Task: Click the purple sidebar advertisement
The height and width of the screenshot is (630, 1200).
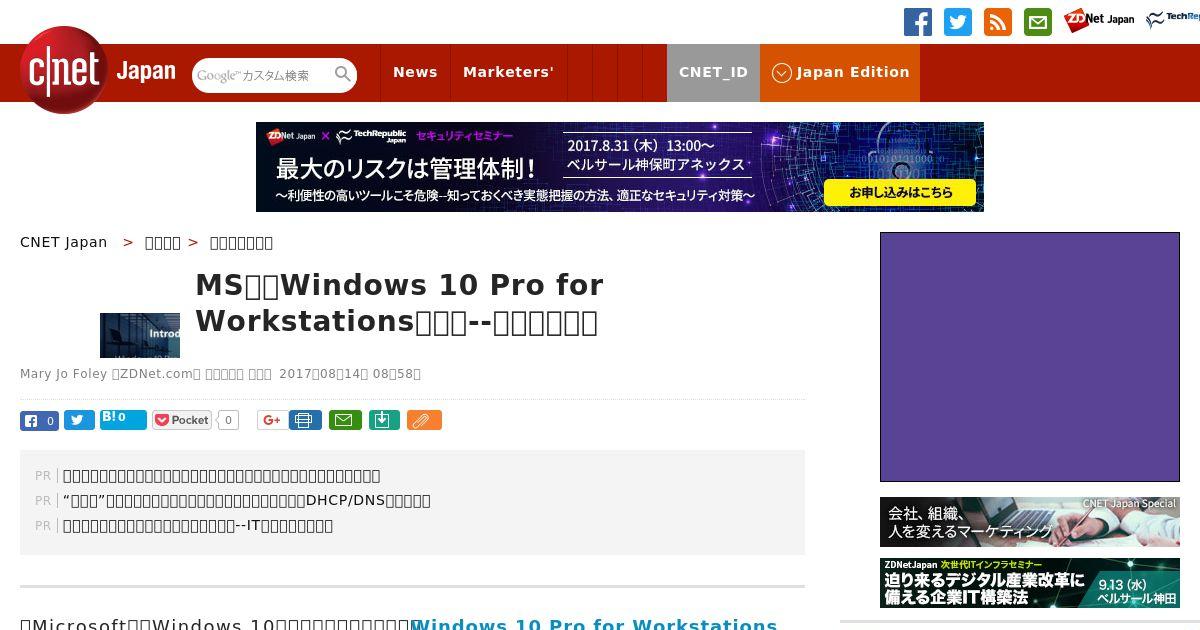Action: click(1030, 357)
